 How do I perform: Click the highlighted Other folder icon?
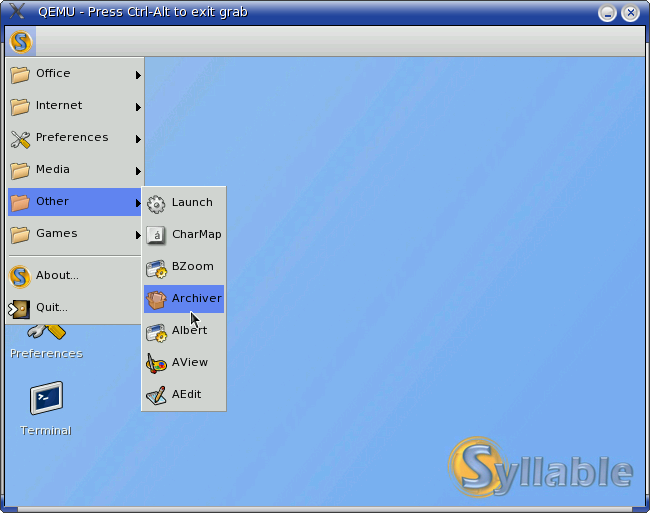point(20,203)
